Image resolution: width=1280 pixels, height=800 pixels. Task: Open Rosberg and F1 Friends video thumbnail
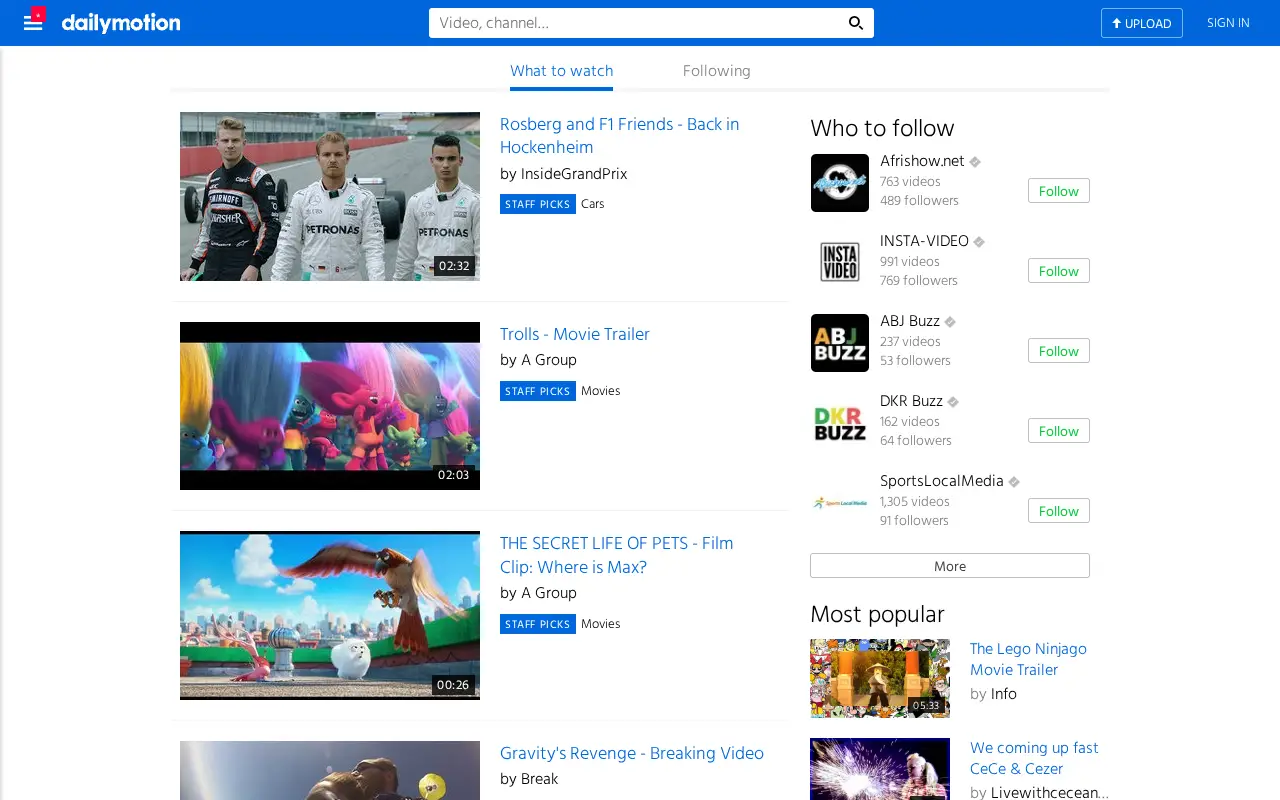coord(330,196)
